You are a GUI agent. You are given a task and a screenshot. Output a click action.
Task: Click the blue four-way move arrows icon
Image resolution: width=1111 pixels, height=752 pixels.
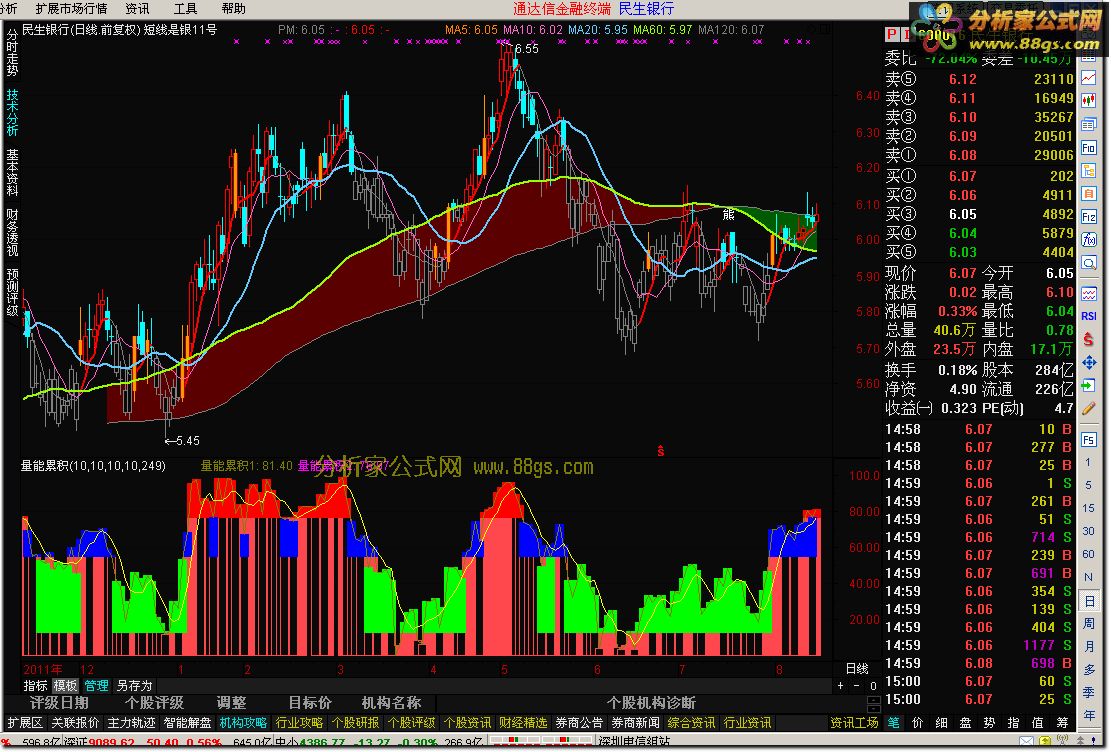click(x=1088, y=363)
